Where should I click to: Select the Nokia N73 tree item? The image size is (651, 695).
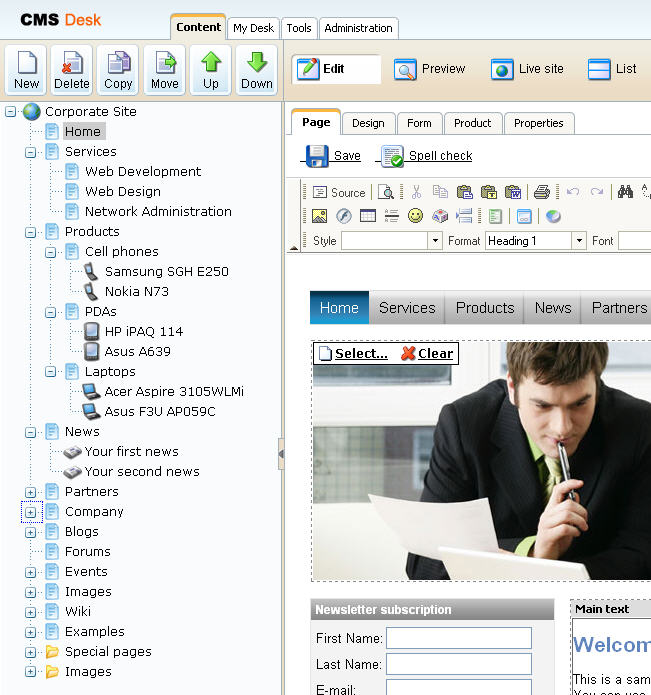point(136,292)
